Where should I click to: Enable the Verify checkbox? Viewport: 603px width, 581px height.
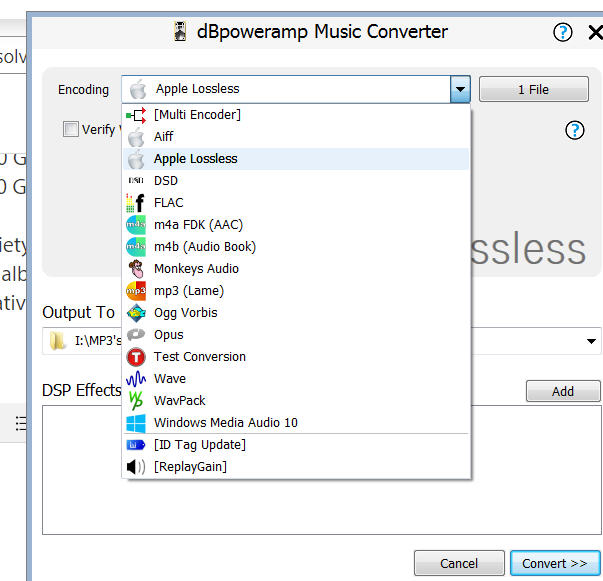pos(71,129)
